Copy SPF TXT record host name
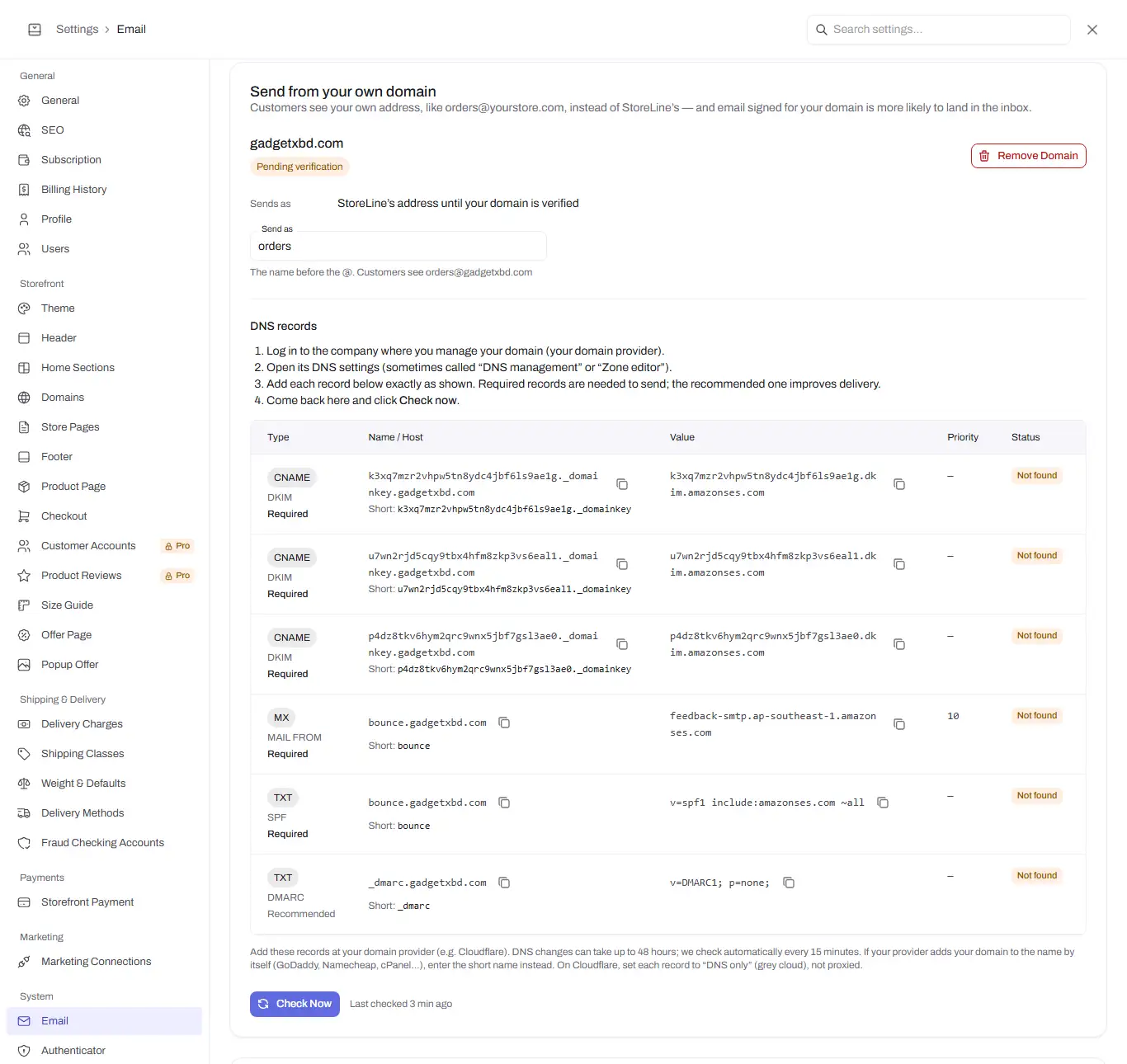 click(x=504, y=803)
